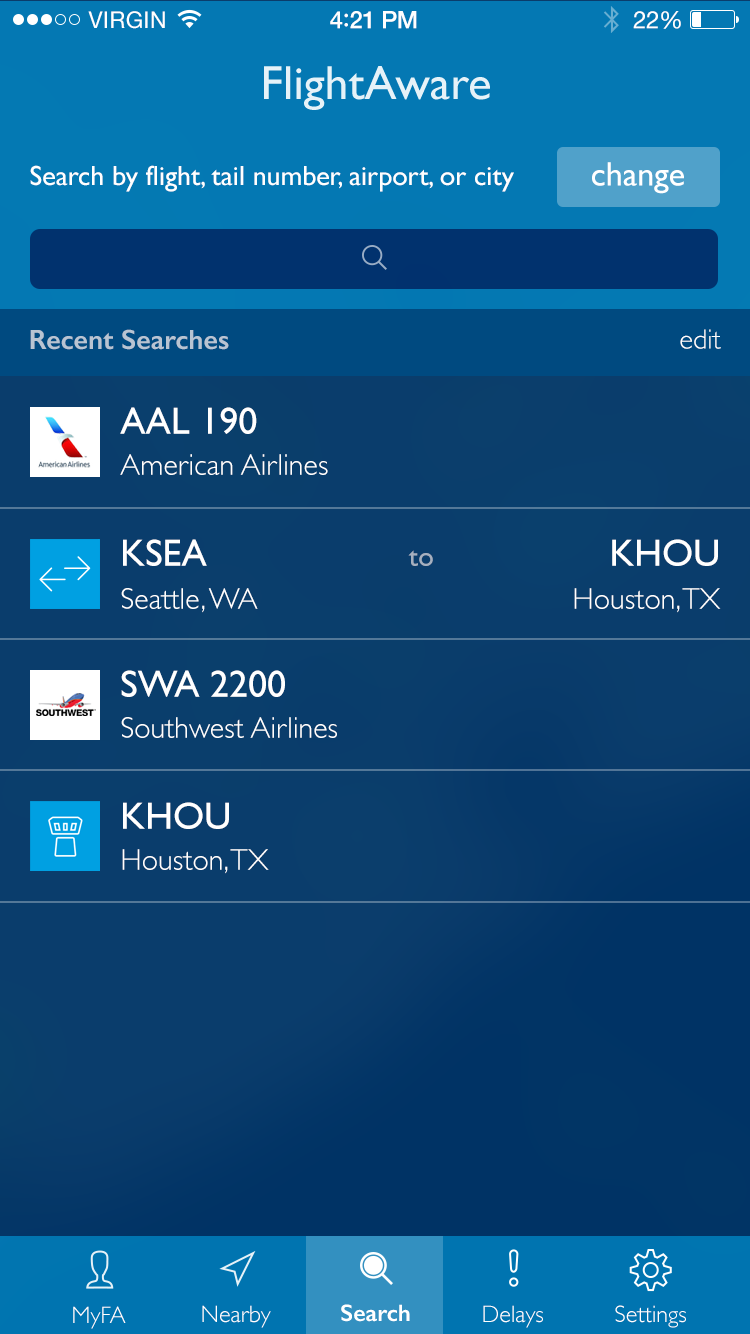Image resolution: width=750 pixels, height=1334 pixels.
Task: Select the KHOU Houston destination on route row
Action: pyautogui.click(x=647, y=574)
